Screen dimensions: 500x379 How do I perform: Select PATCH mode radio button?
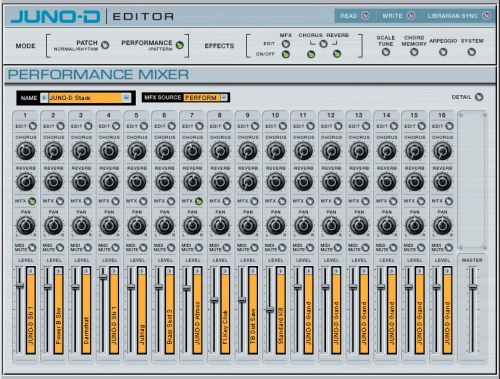click(x=105, y=45)
